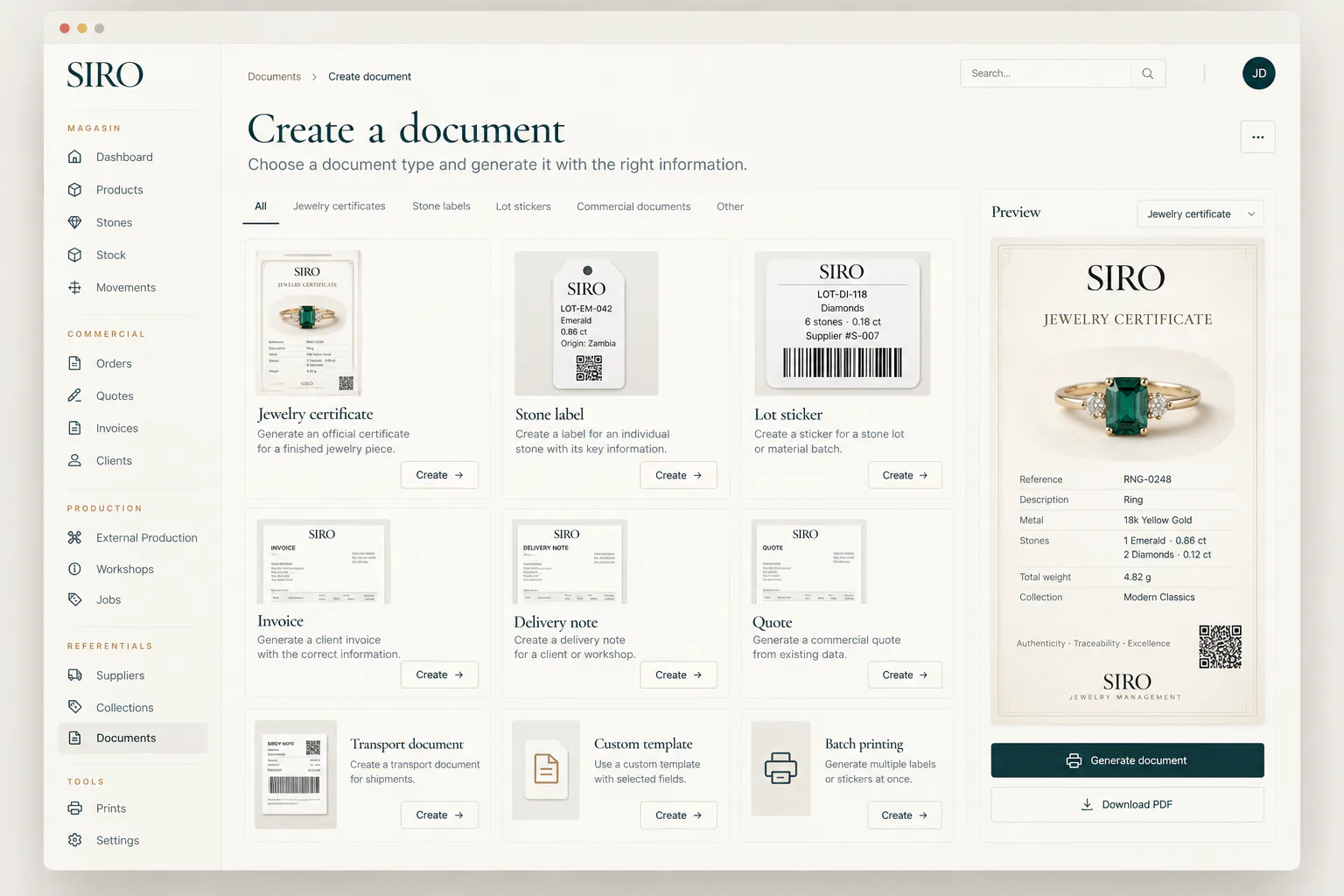Select the Documents sidebar item

[133, 738]
